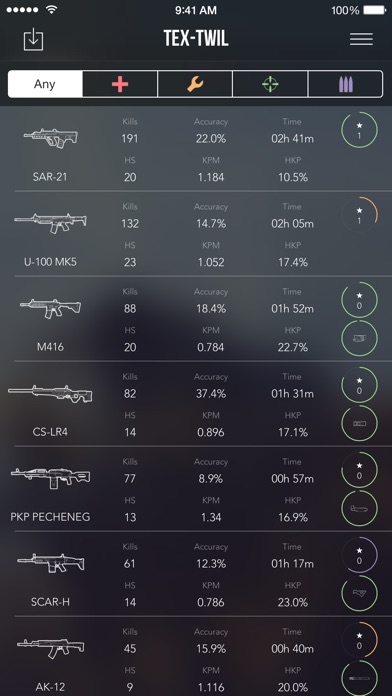The width and height of the screenshot is (392, 696).
Task: Tap the AK-12 attachment unlock circle
Action: tap(359, 678)
